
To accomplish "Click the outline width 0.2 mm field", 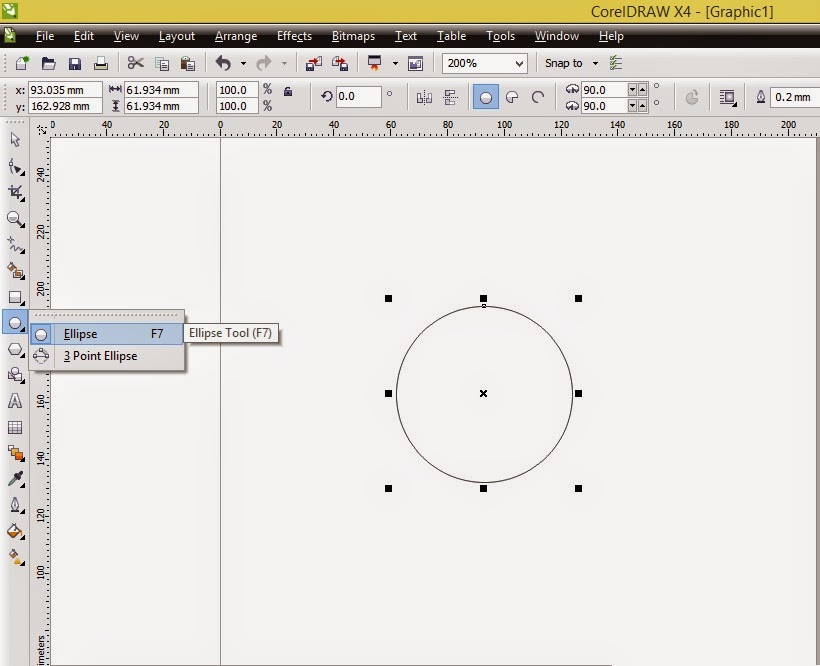I will [x=795, y=97].
